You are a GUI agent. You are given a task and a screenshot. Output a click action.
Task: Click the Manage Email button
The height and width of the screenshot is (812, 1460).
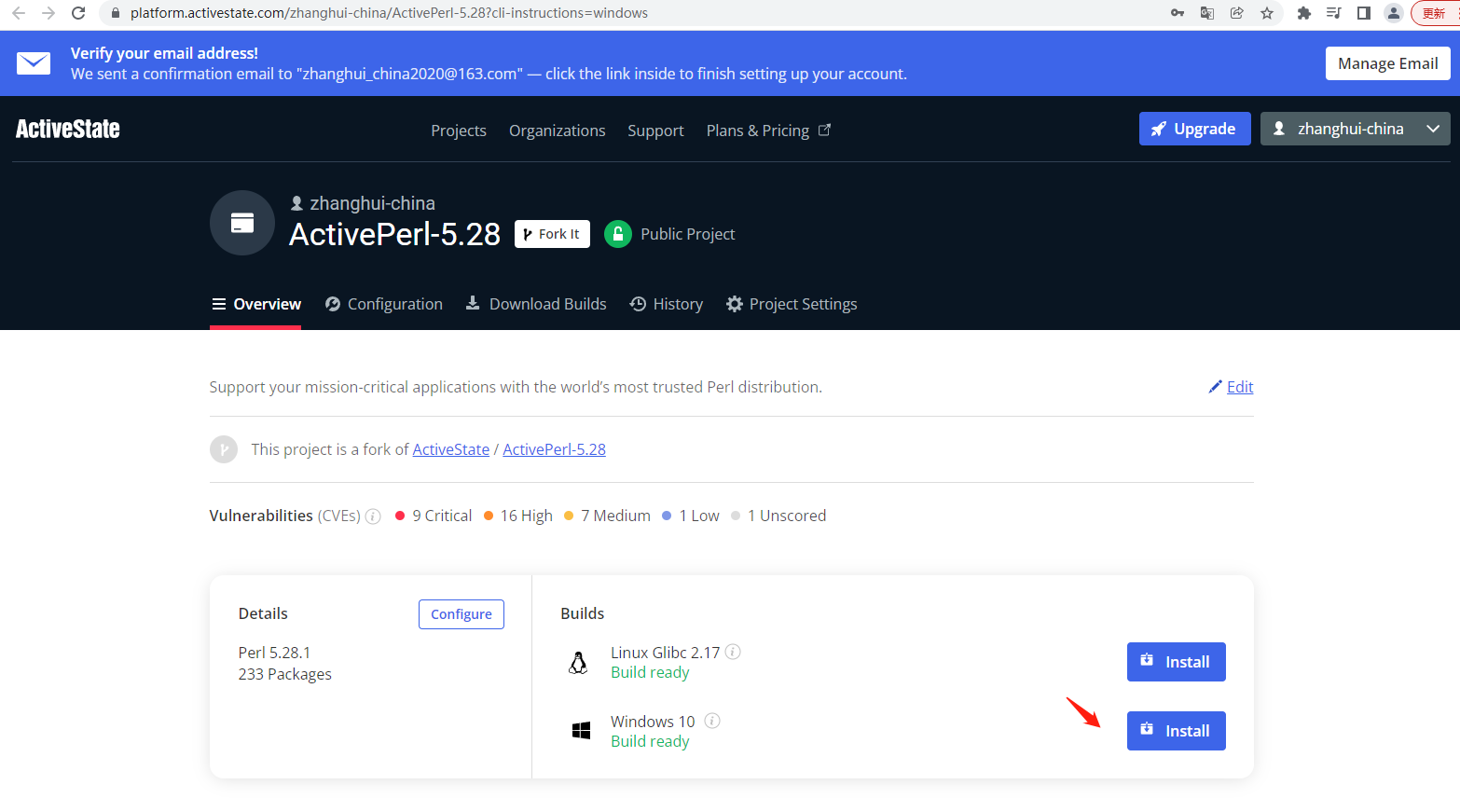coord(1388,63)
